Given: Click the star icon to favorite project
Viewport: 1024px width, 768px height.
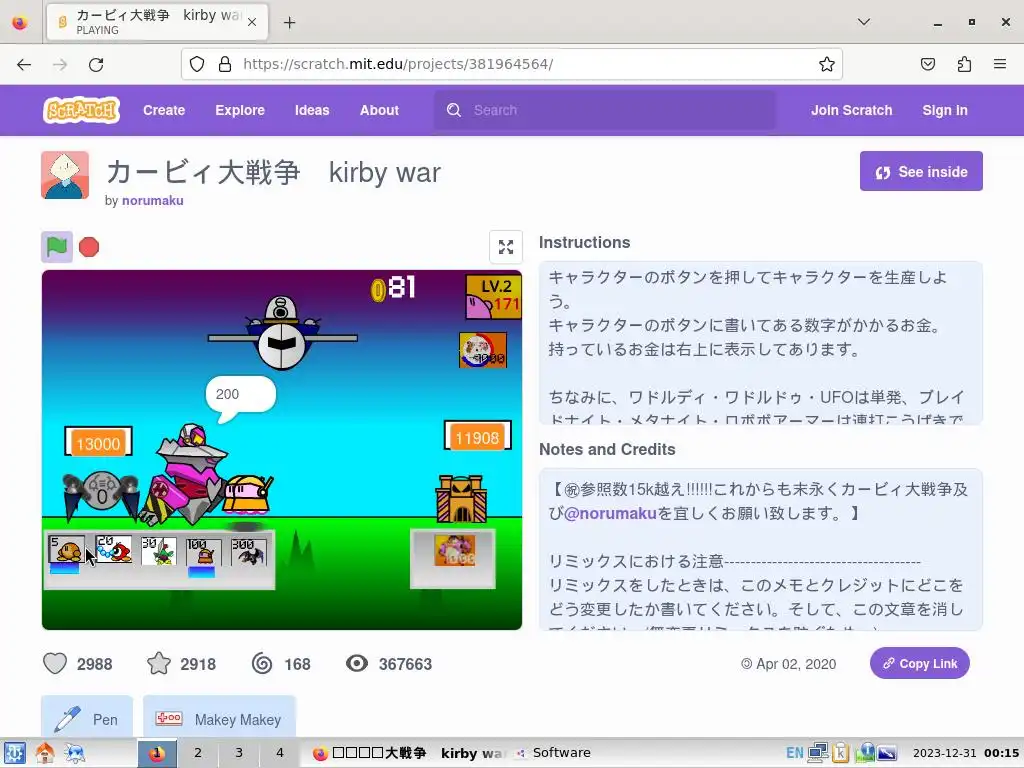Looking at the screenshot, I should [x=159, y=664].
